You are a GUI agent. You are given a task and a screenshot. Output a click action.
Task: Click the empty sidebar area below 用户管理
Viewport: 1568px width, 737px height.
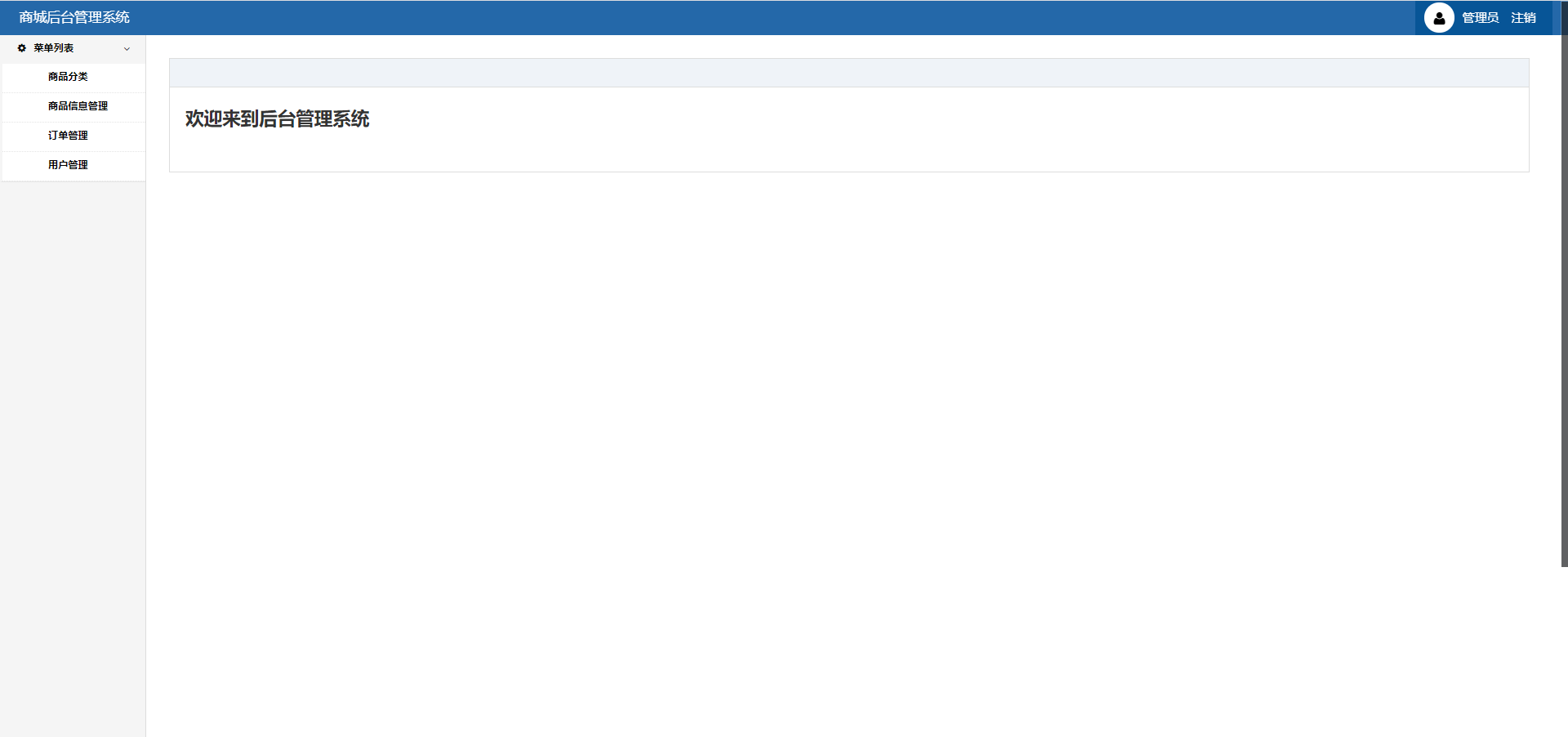73,458
